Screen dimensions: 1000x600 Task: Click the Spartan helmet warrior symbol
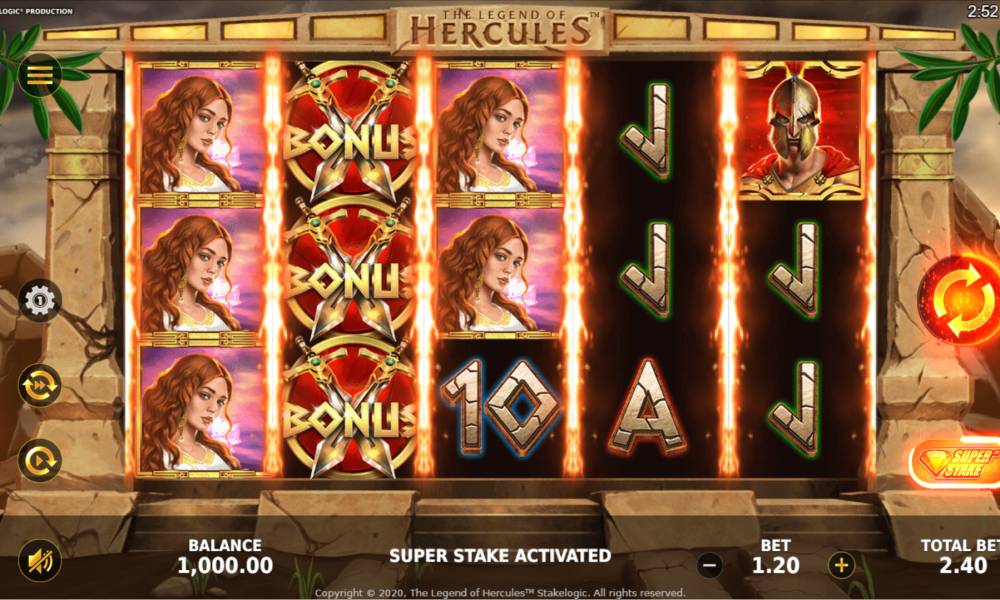tap(801, 129)
